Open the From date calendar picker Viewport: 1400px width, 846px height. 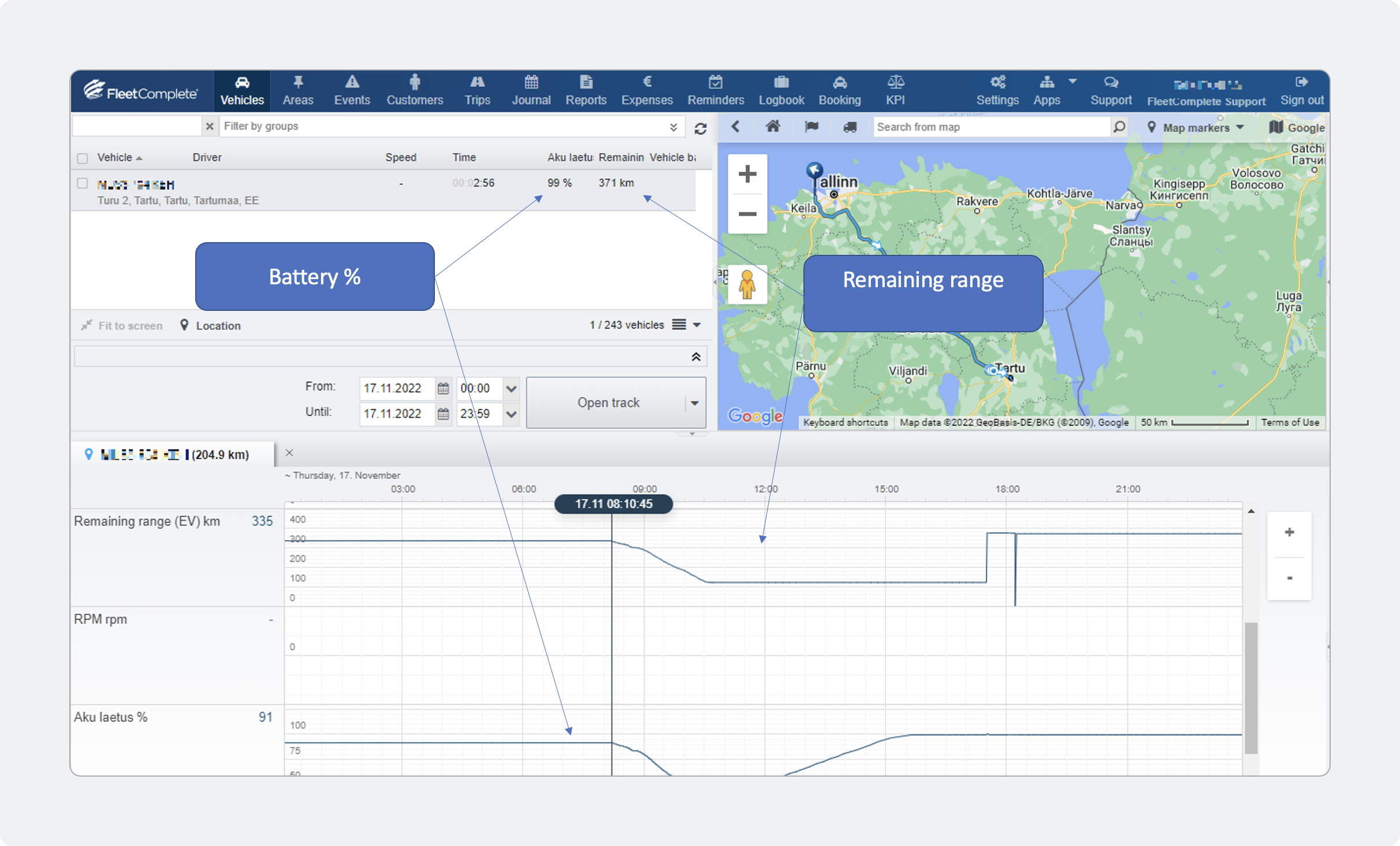tap(443, 388)
